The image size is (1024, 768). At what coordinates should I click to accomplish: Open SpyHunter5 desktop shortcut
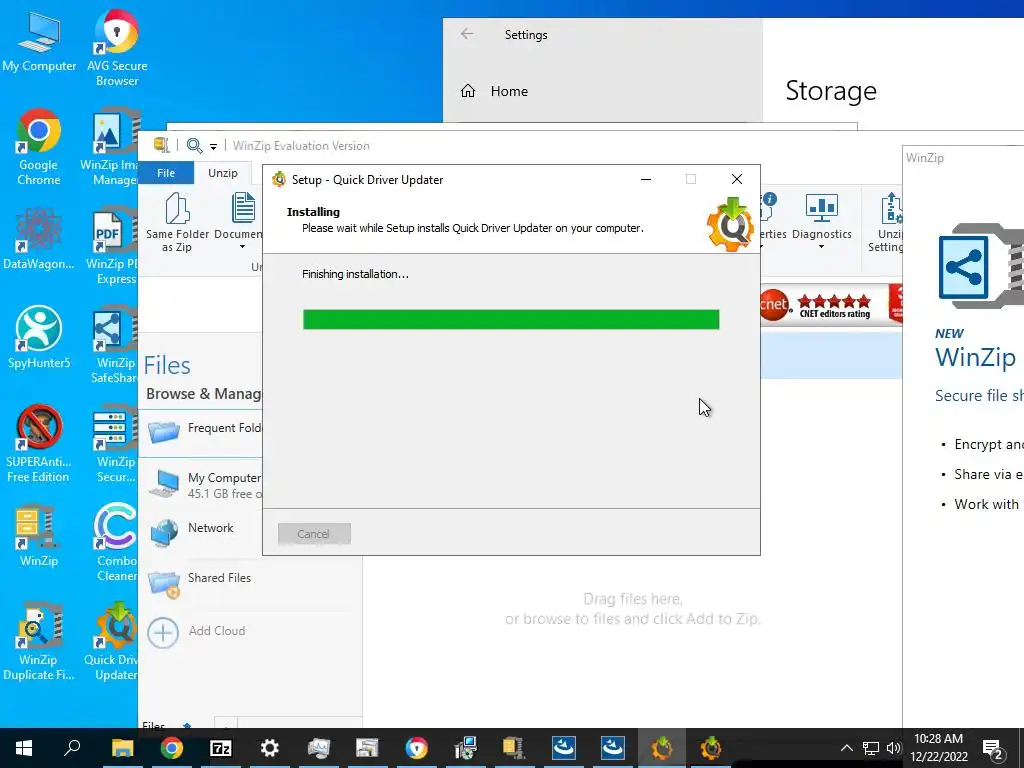pyautogui.click(x=39, y=337)
